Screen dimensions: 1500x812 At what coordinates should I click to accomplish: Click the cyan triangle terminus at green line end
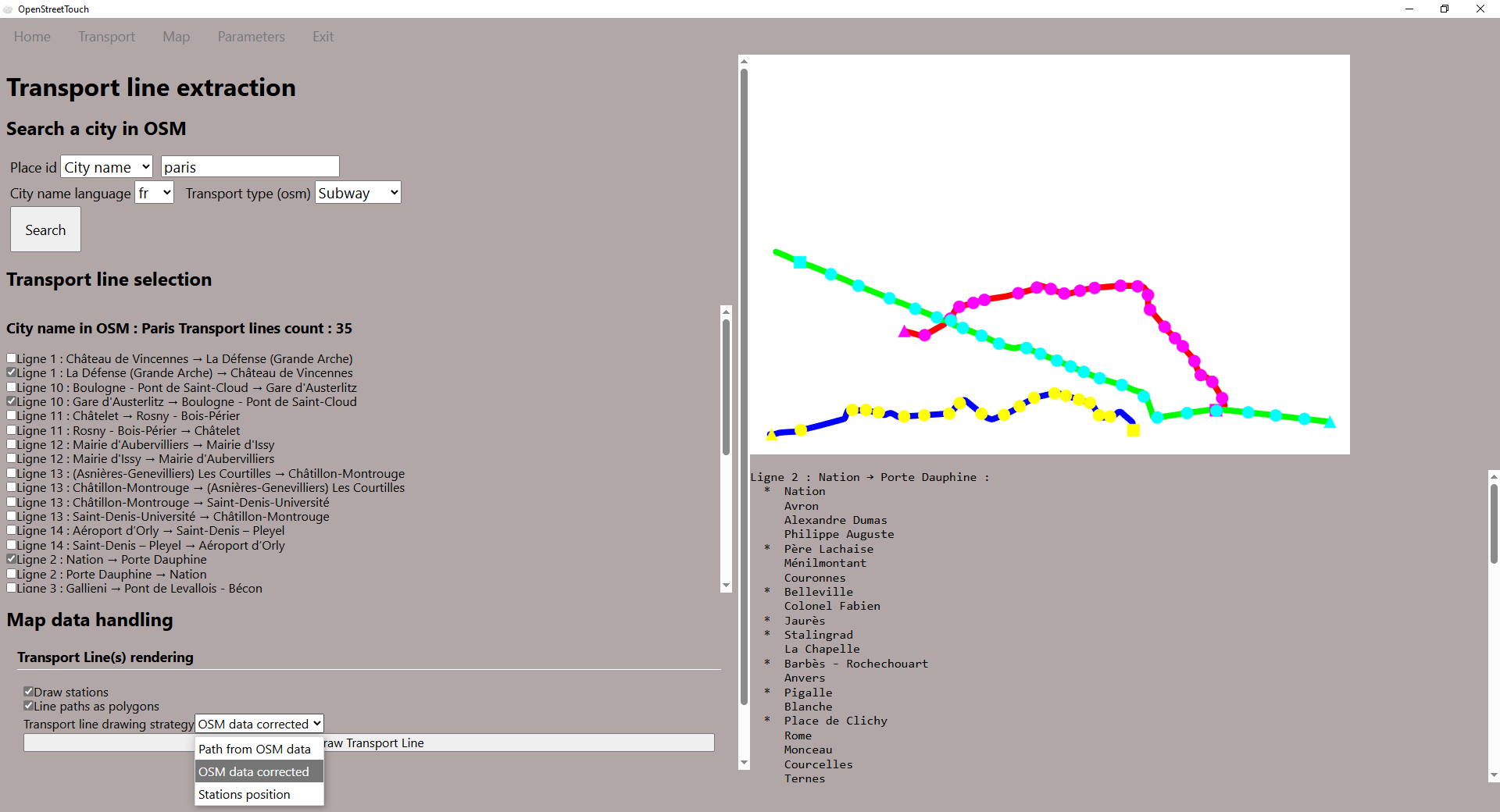[1330, 422]
